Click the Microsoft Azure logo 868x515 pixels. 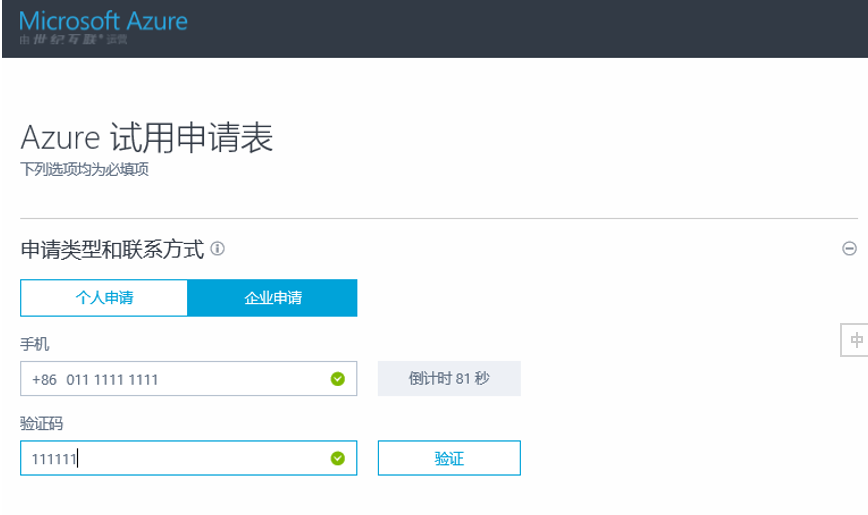click(103, 21)
